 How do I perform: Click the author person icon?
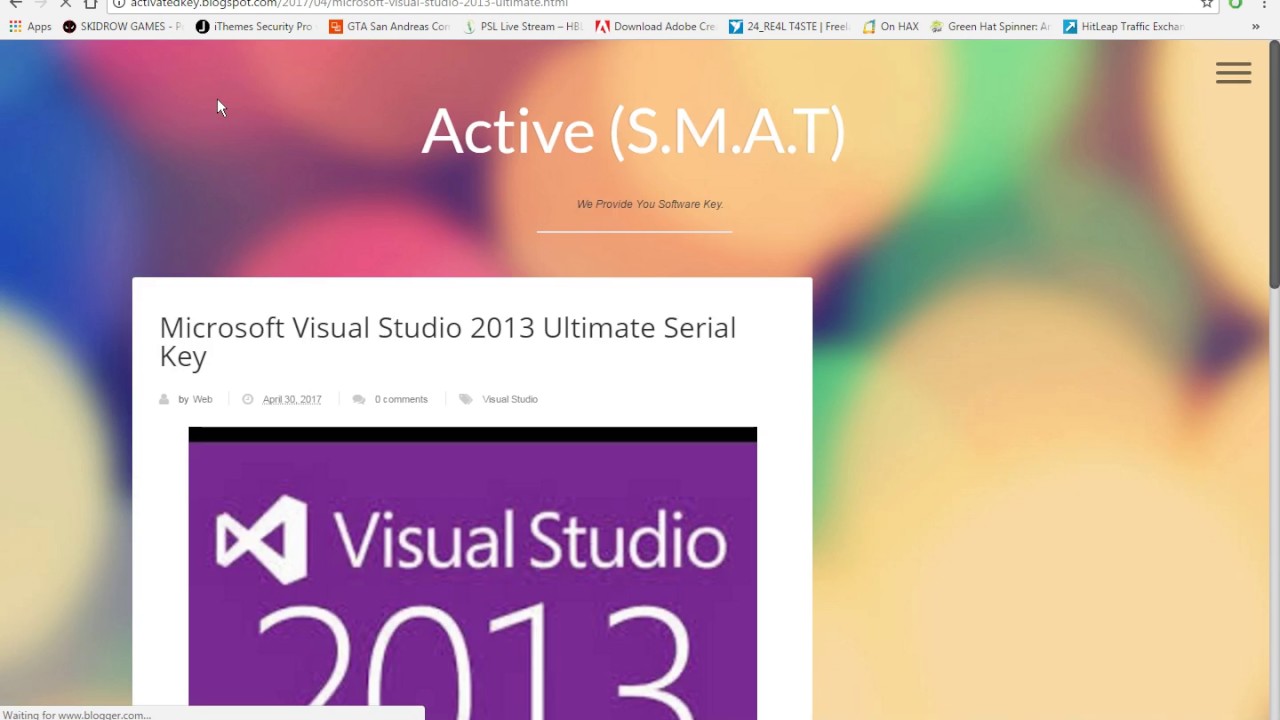[164, 399]
